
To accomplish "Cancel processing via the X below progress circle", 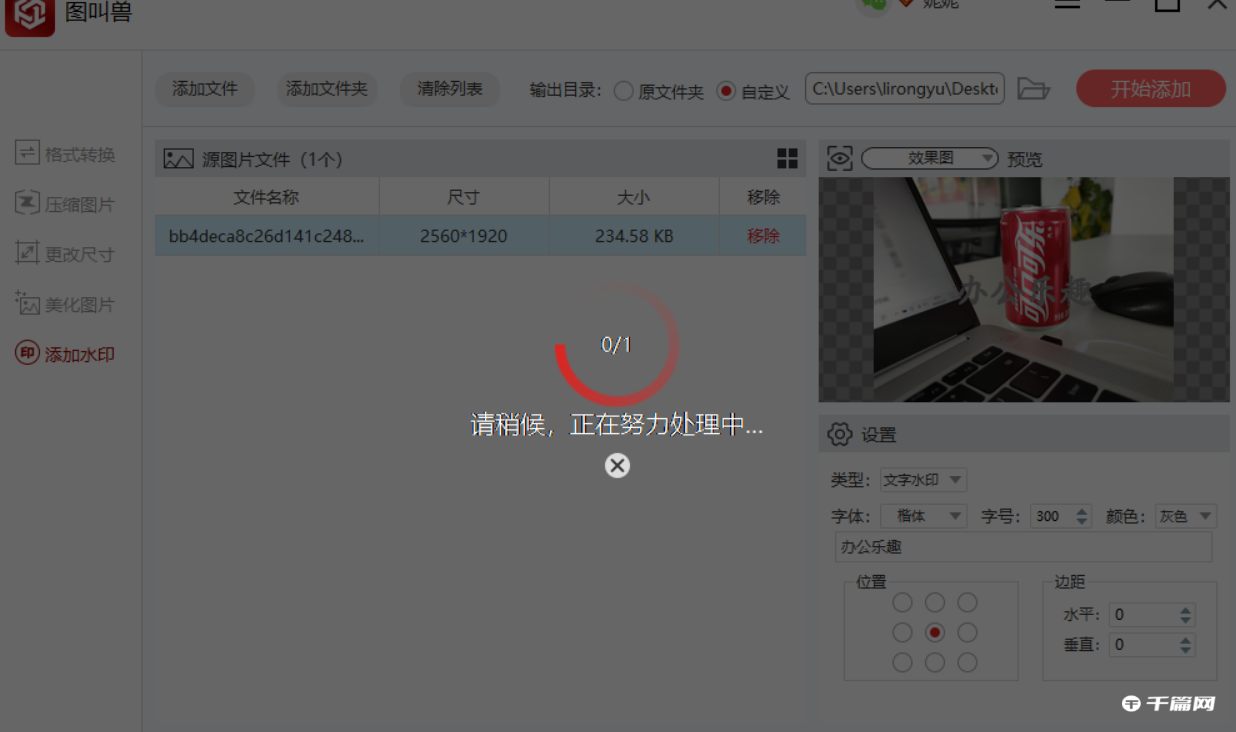I will click(x=616, y=464).
